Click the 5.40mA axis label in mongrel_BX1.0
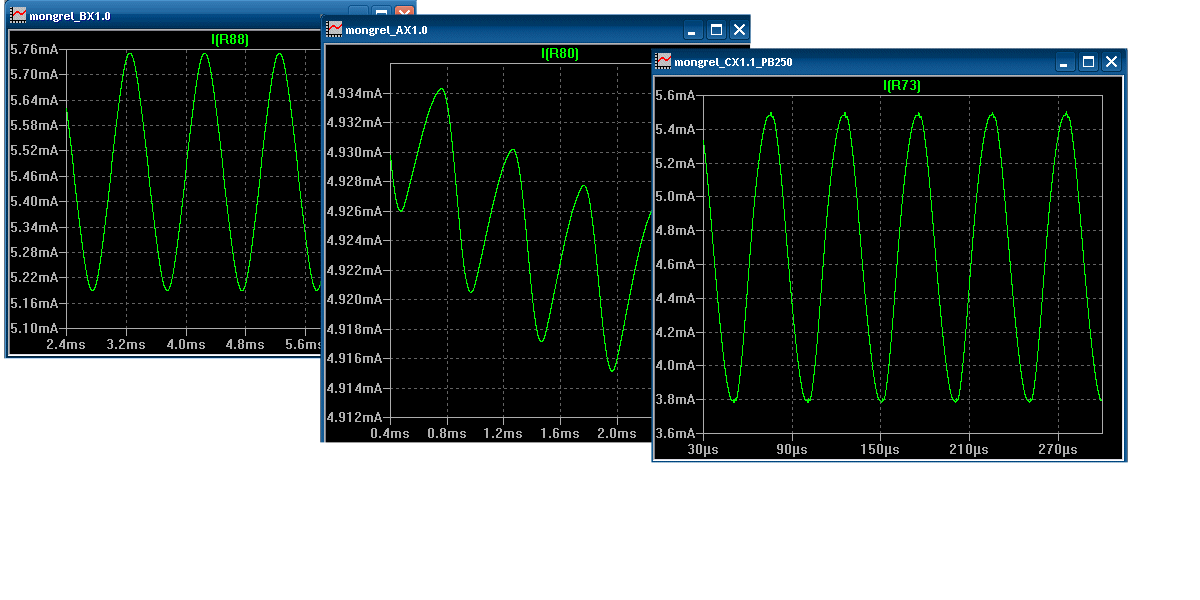Viewport: 1200px width, 600px height. tap(33, 201)
